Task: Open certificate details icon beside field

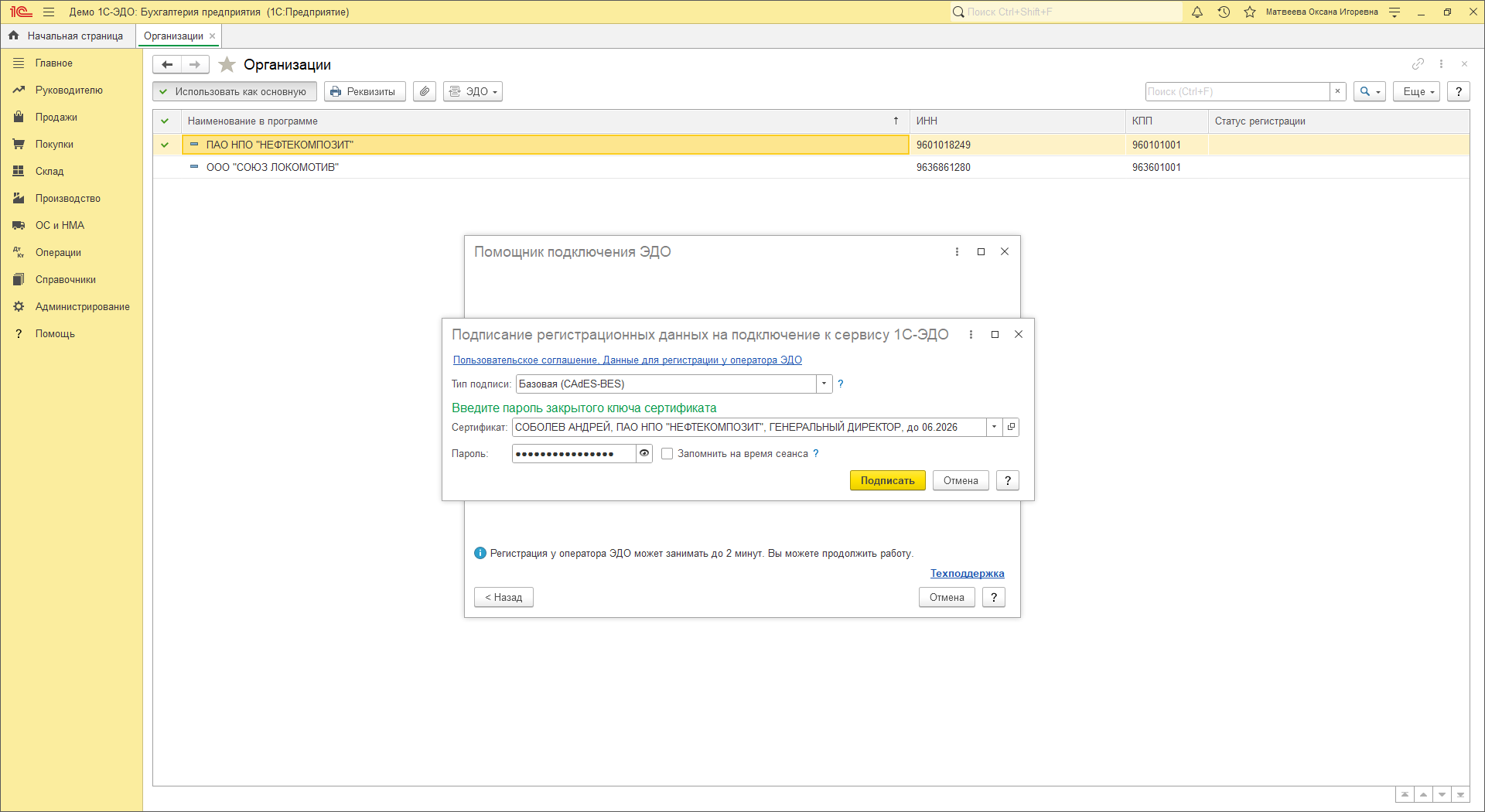Action: click(x=1011, y=427)
